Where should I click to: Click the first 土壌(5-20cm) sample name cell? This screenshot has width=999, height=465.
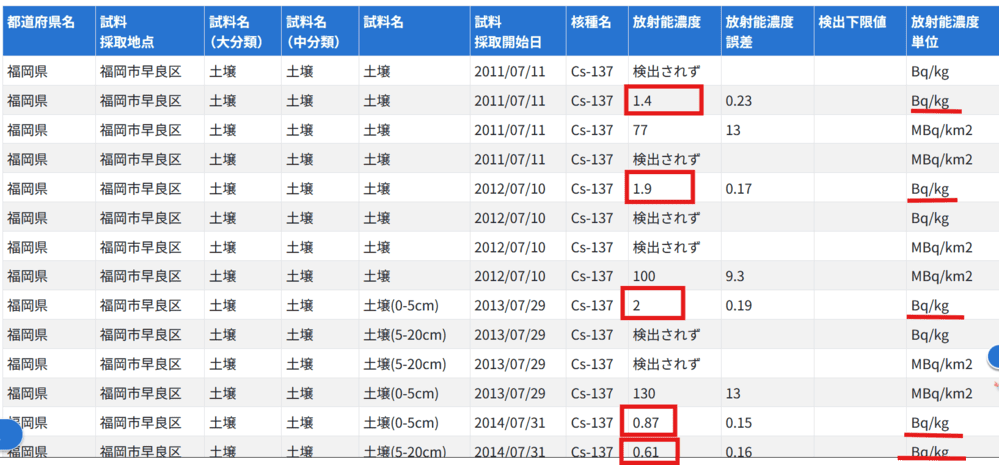point(405,335)
